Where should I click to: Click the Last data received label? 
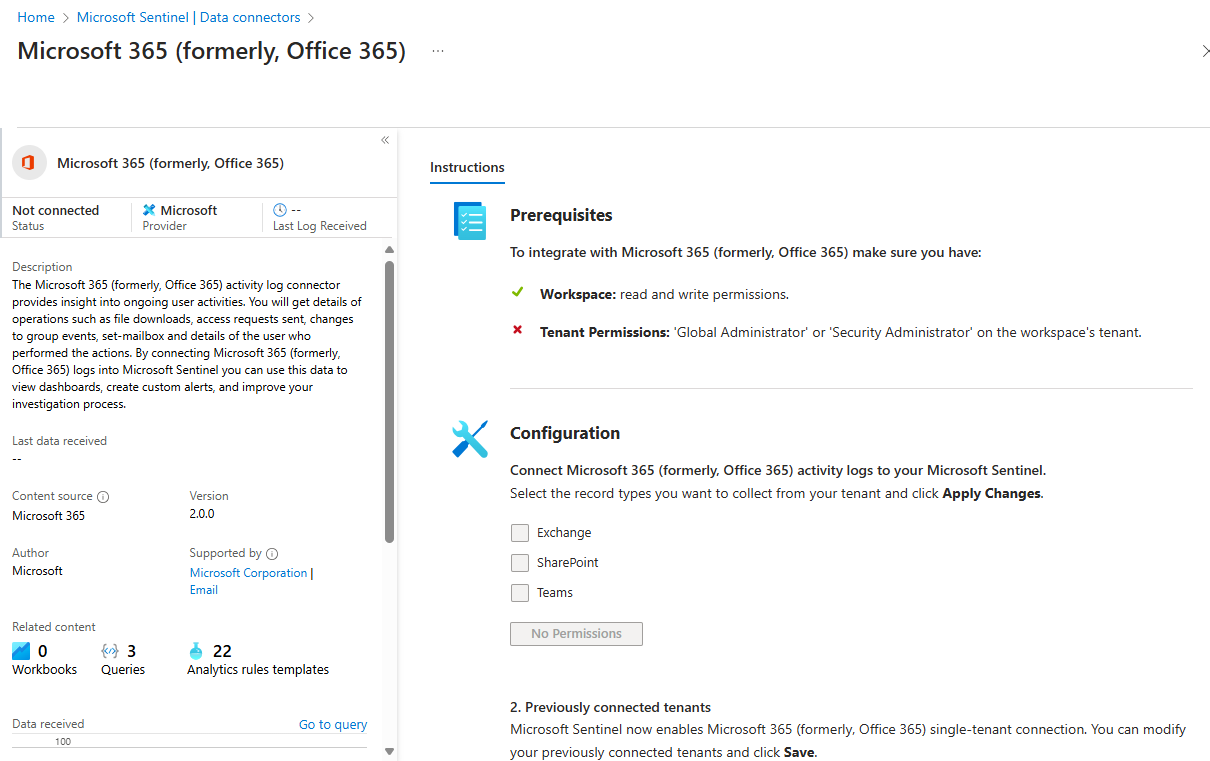coord(59,441)
